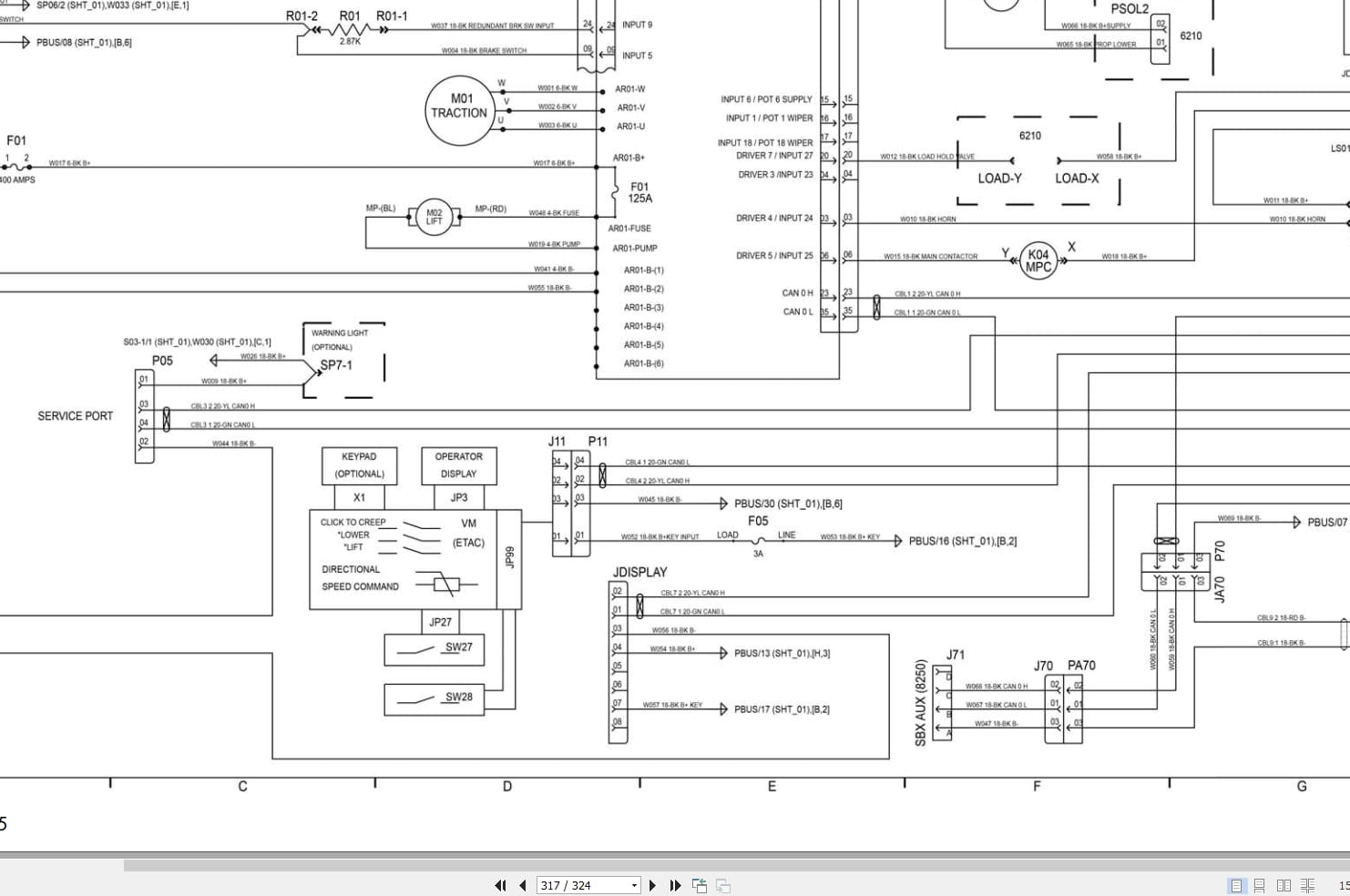The height and width of the screenshot is (896, 1350).
Task: Click the F05 fuse label
Action: [x=758, y=521]
